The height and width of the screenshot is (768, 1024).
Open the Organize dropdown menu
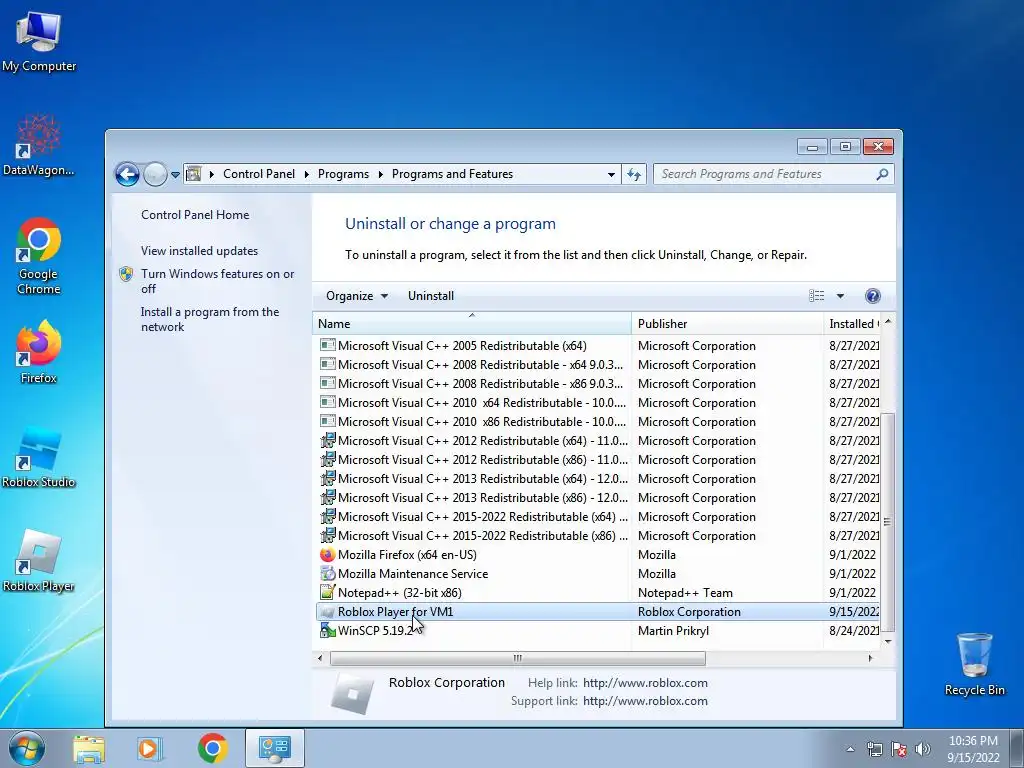pyautogui.click(x=357, y=296)
